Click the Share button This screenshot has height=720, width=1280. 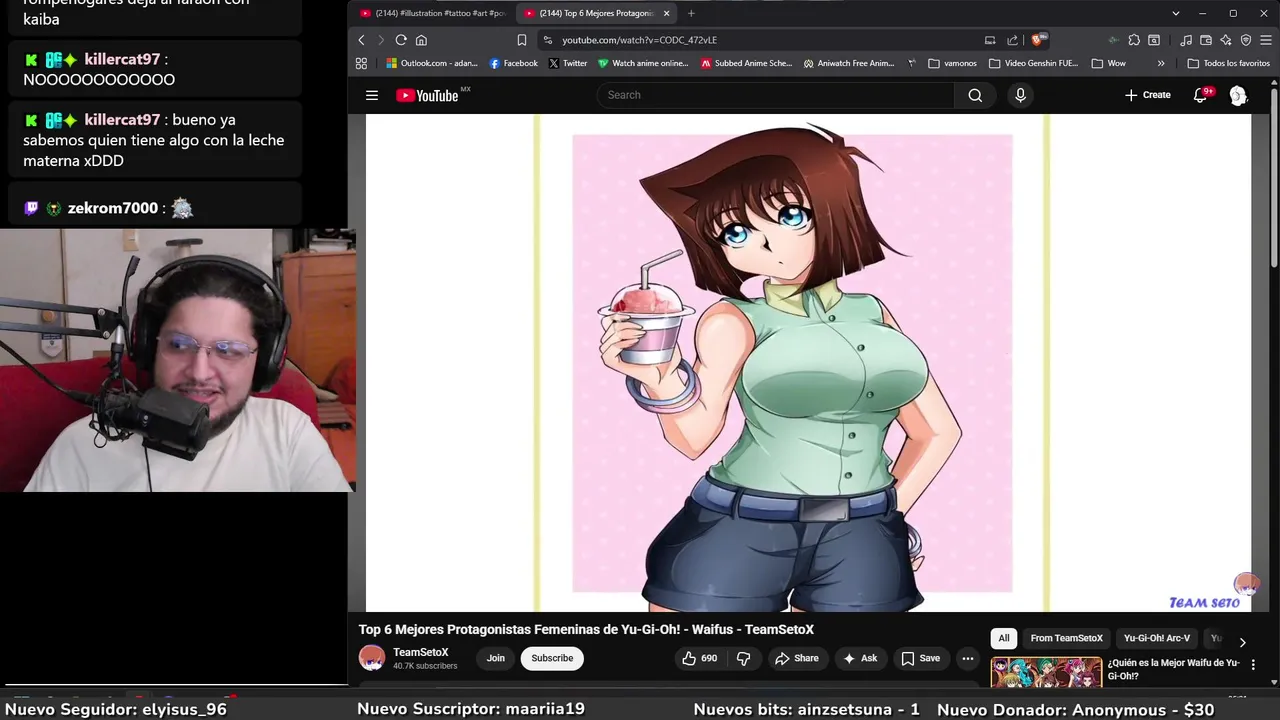[796, 658]
